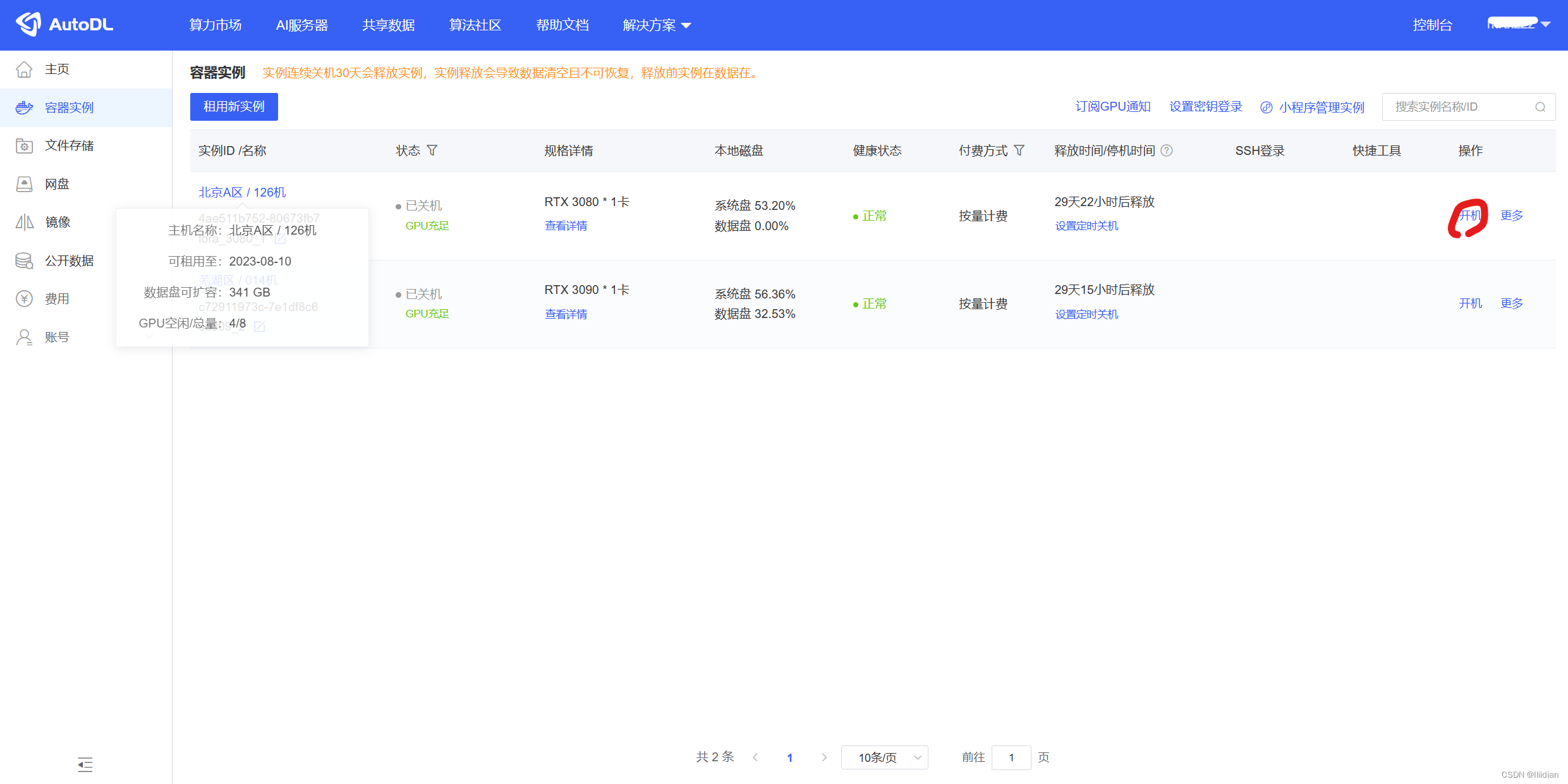Viewport: 1568px width, 784px height.
Task: Click the file storage sidebar icon
Action: 24,146
